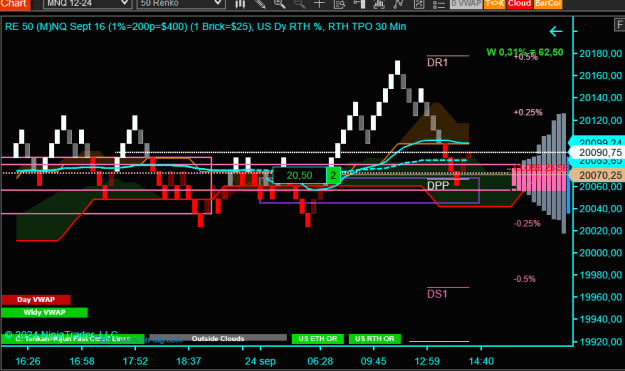
Task: Open the drawing tools pencil icon
Action: (x=260, y=4)
